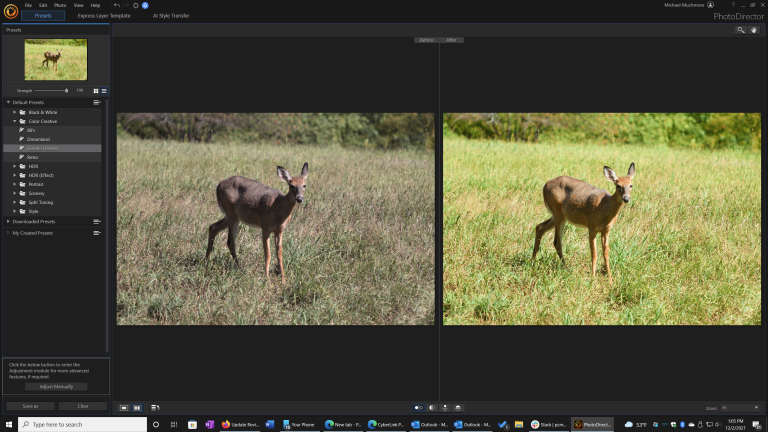Image resolution: width=768 pixels, height=432 pixels.
Task: Expand the Black & White preset folder
Action: pos(15,112)
